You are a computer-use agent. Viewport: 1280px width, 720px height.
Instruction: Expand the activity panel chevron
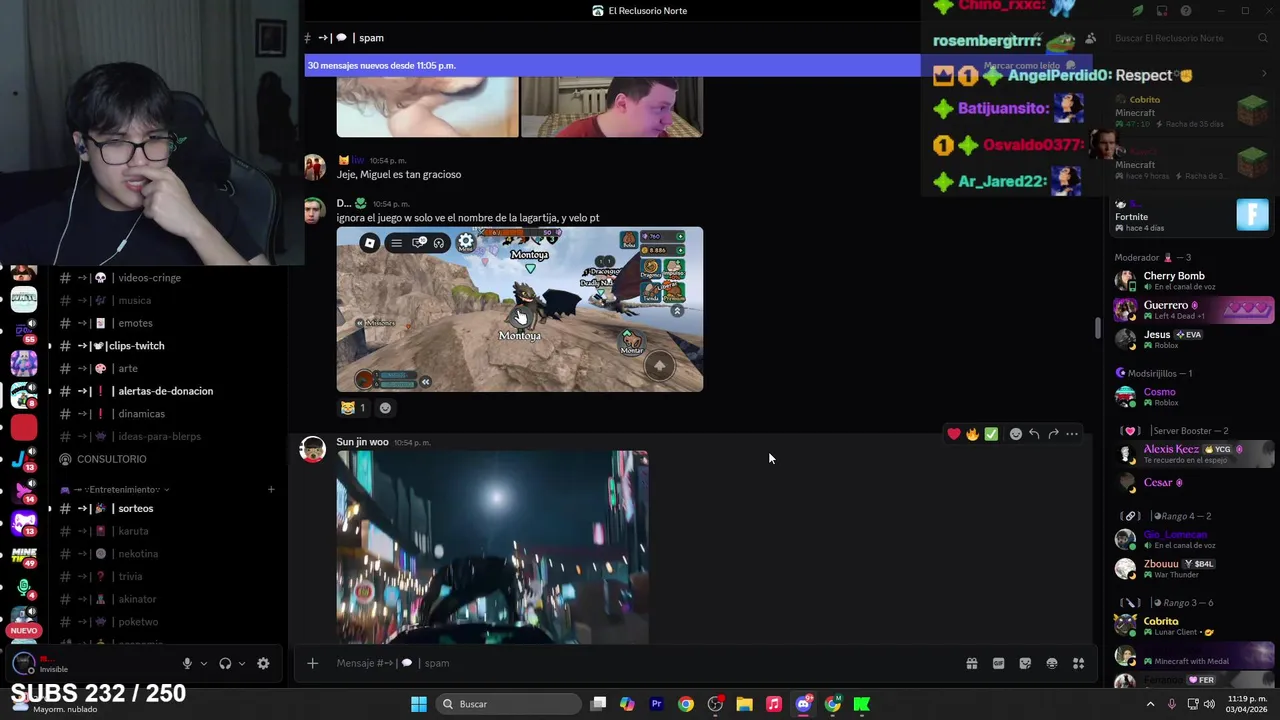click(1264, 74)
